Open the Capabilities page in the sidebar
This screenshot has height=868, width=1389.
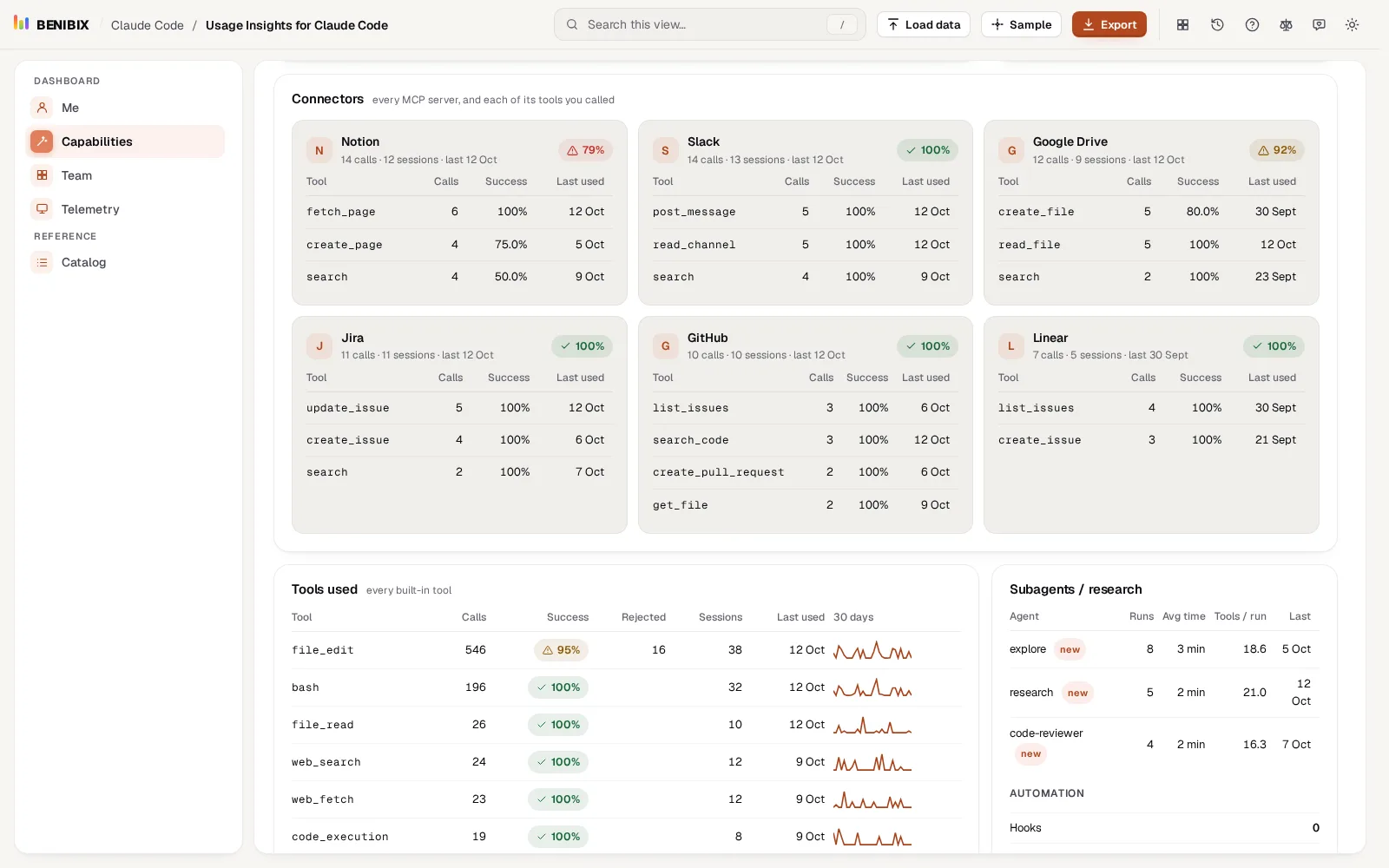pyautogui.click(x=125, y=141)
